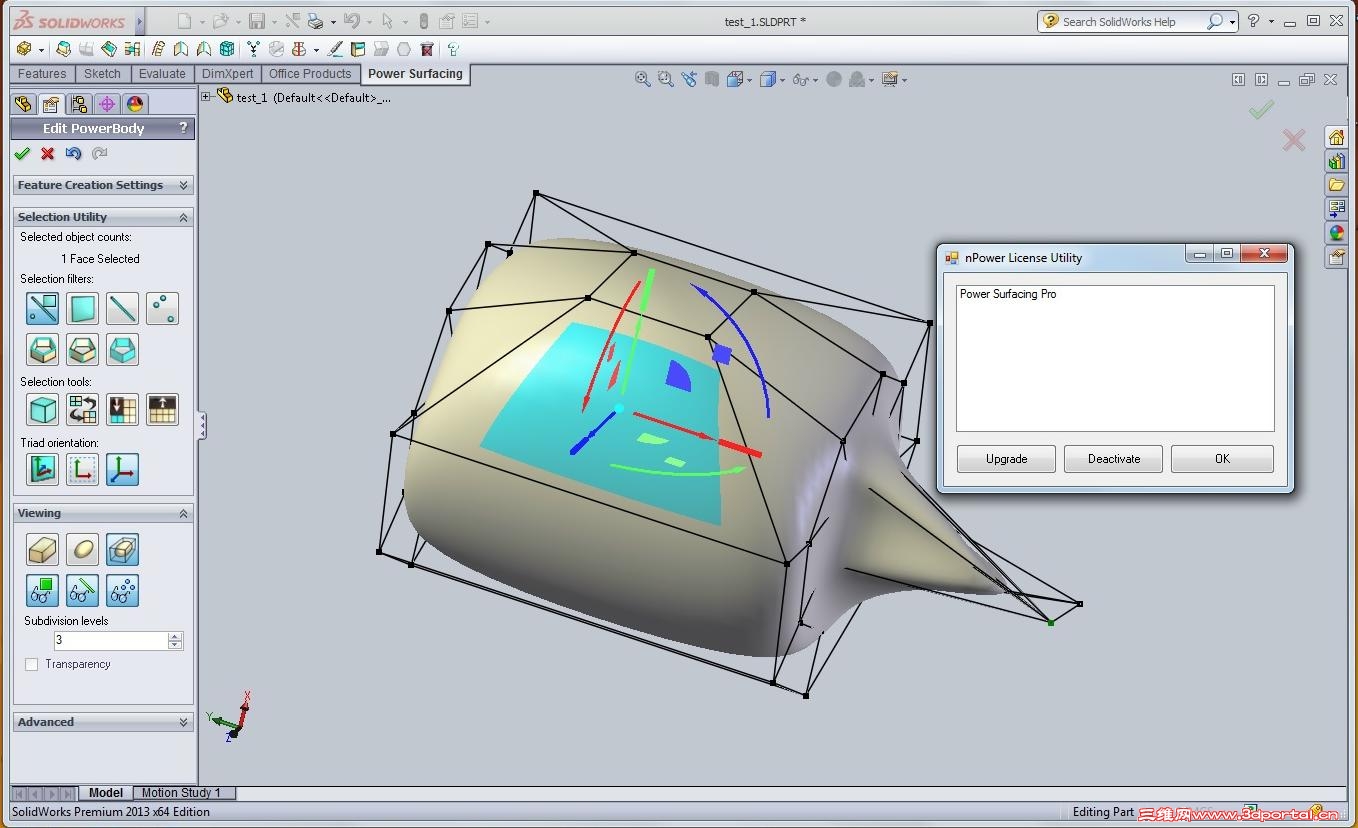Collapse the Viewing section
This screenshot has width=1358, height=828.
click(x=183, y=513)
